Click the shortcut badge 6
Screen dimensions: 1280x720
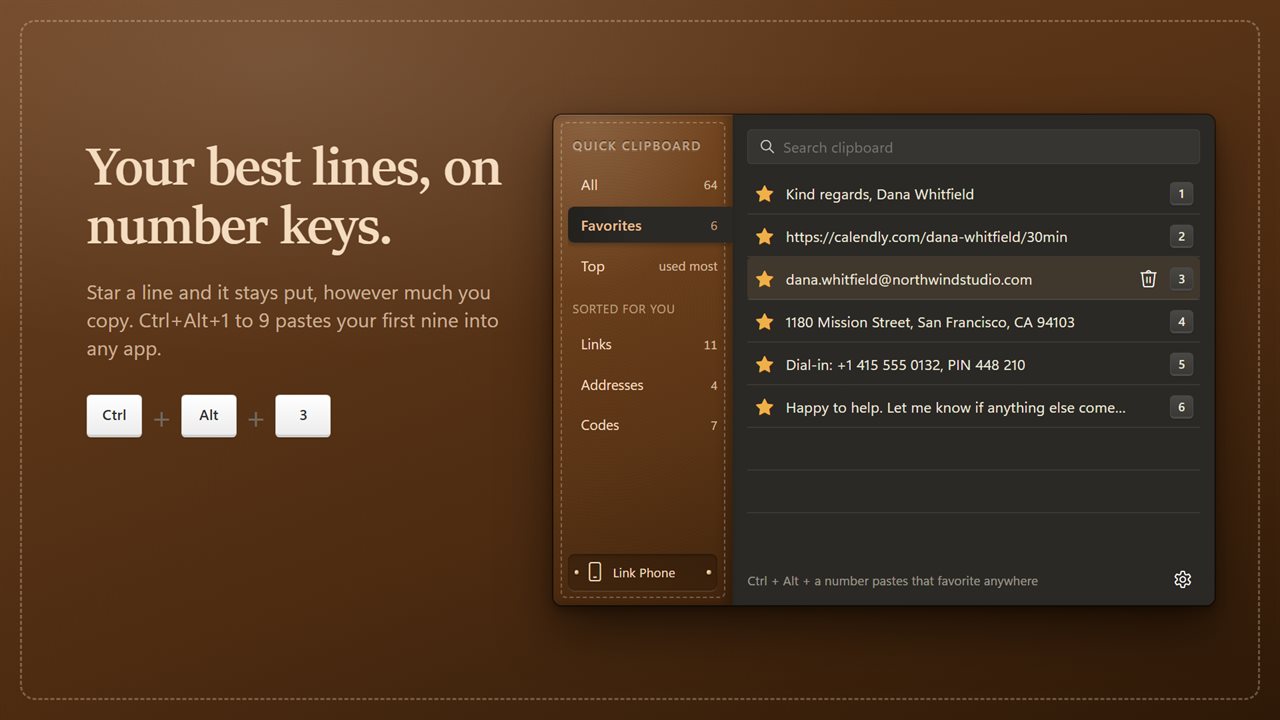(1181, 407)
